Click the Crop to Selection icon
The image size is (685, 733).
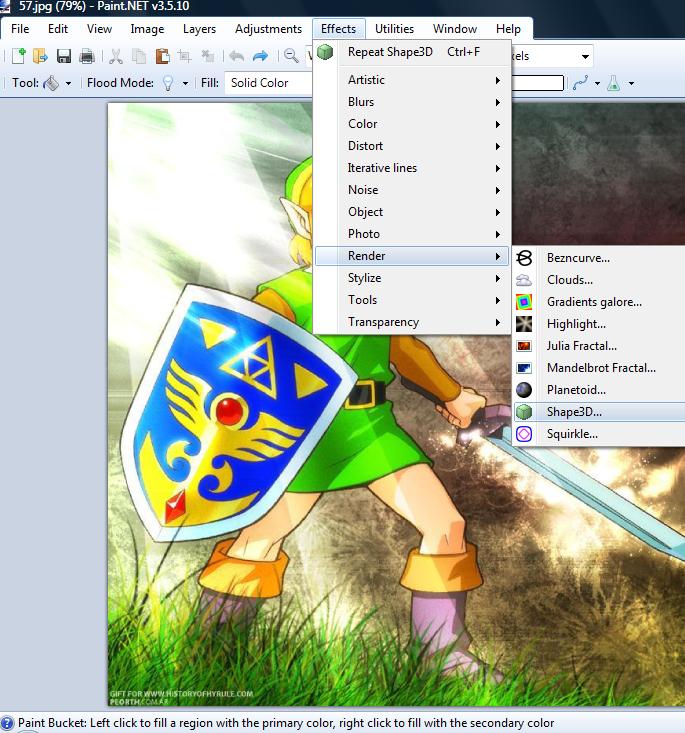[x=185, y=56]
